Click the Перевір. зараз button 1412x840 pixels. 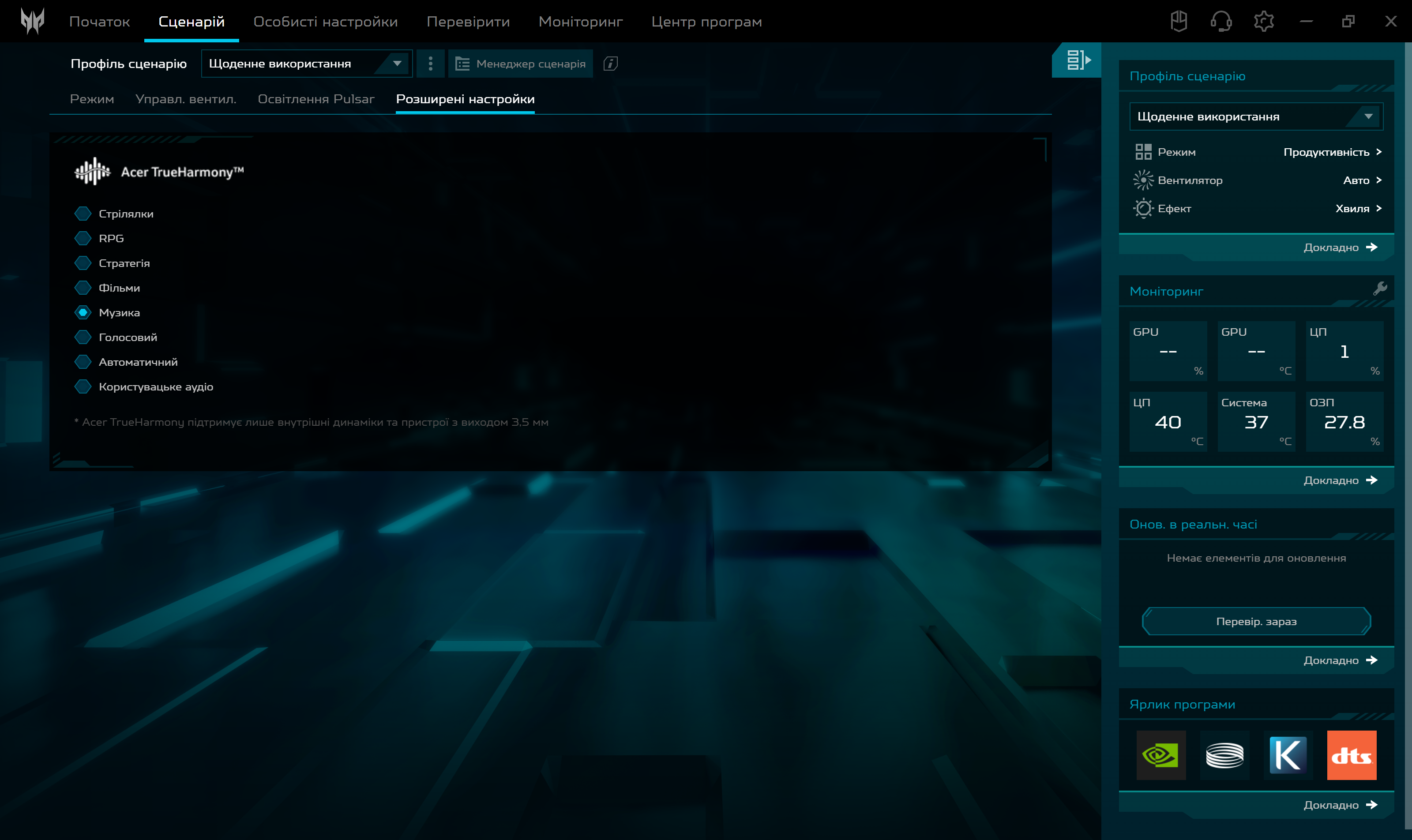click(1256, 622)
